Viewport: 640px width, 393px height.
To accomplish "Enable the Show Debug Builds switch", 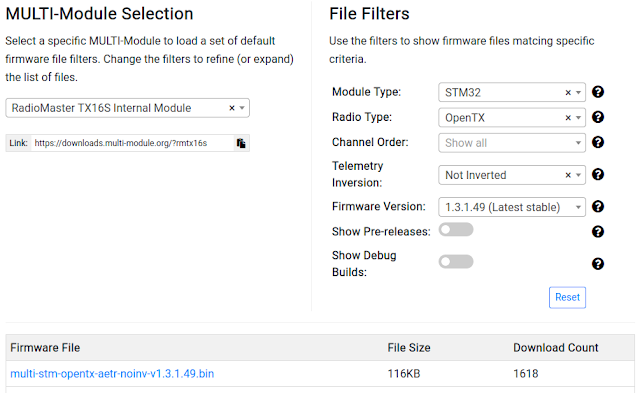I will pos(456,262).
